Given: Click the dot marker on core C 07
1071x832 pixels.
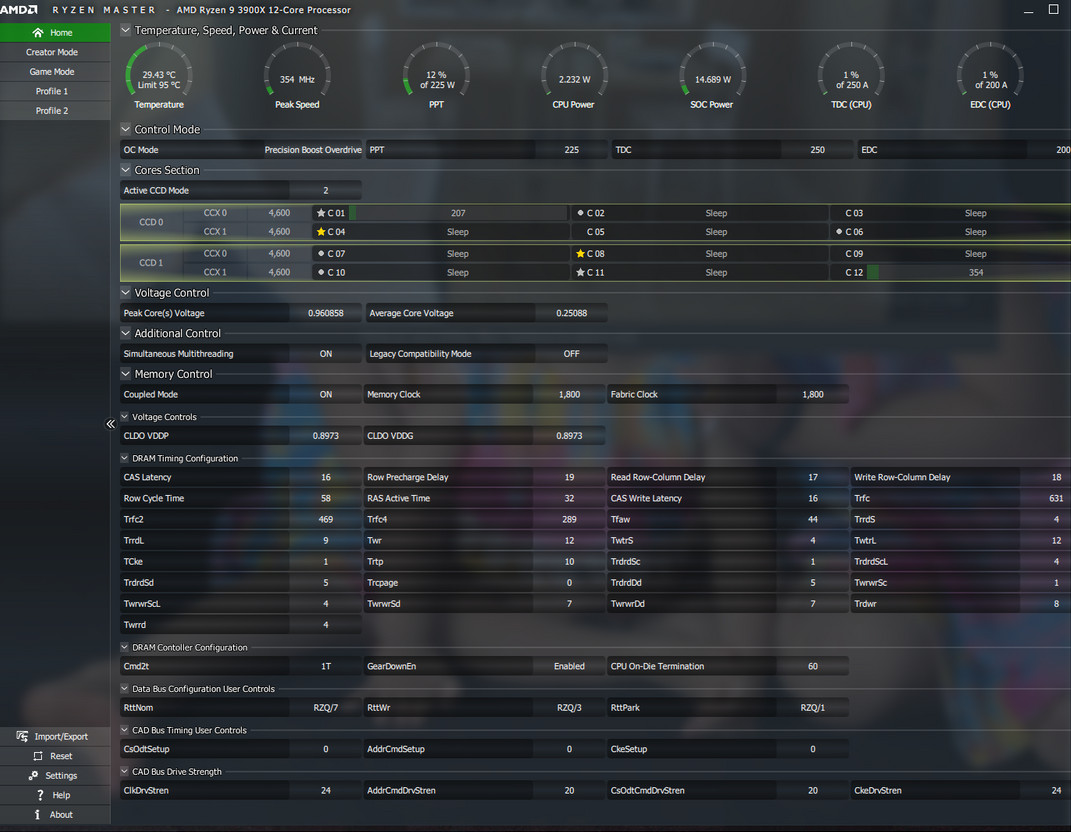Looking at the screenshot, I should [x=321, y=253].
